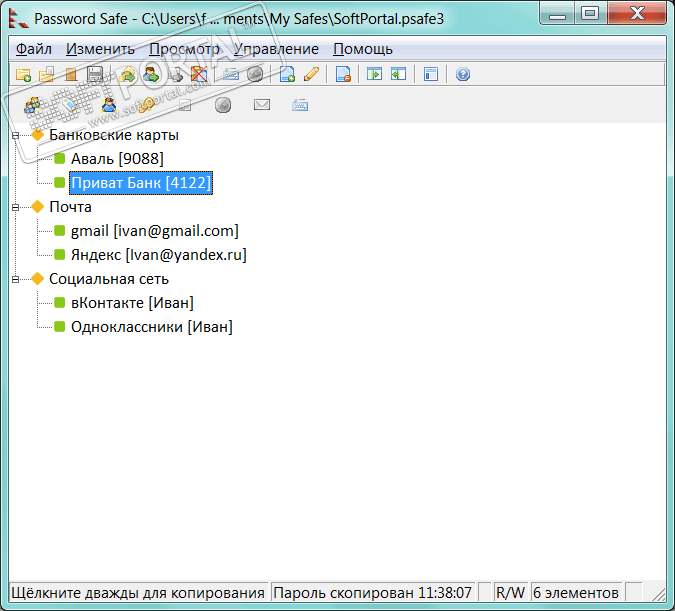This screenshot has height=611, width=675.
Task: Collapse the Социальная сеть group
Action: [15, 279]
